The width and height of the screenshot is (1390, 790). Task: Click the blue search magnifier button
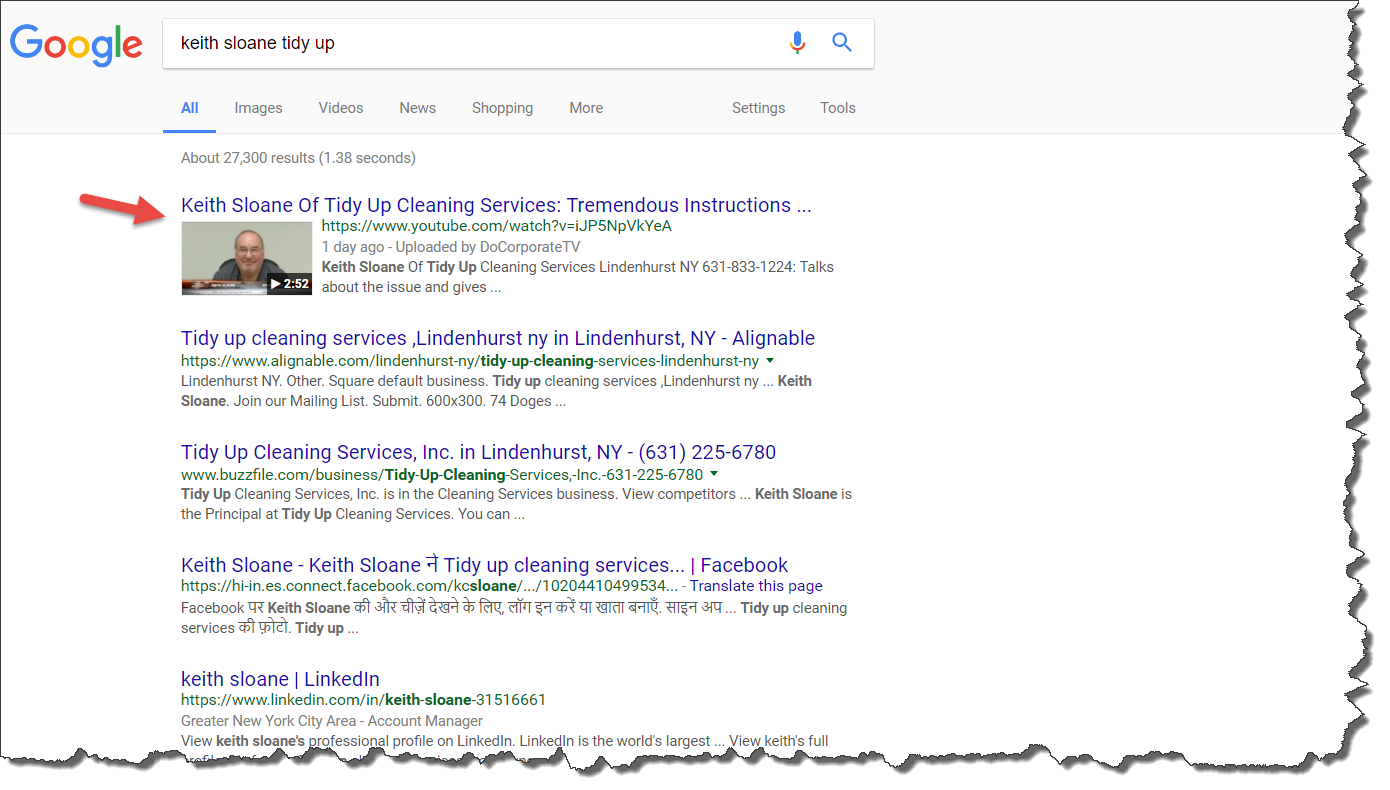[842, 43]
